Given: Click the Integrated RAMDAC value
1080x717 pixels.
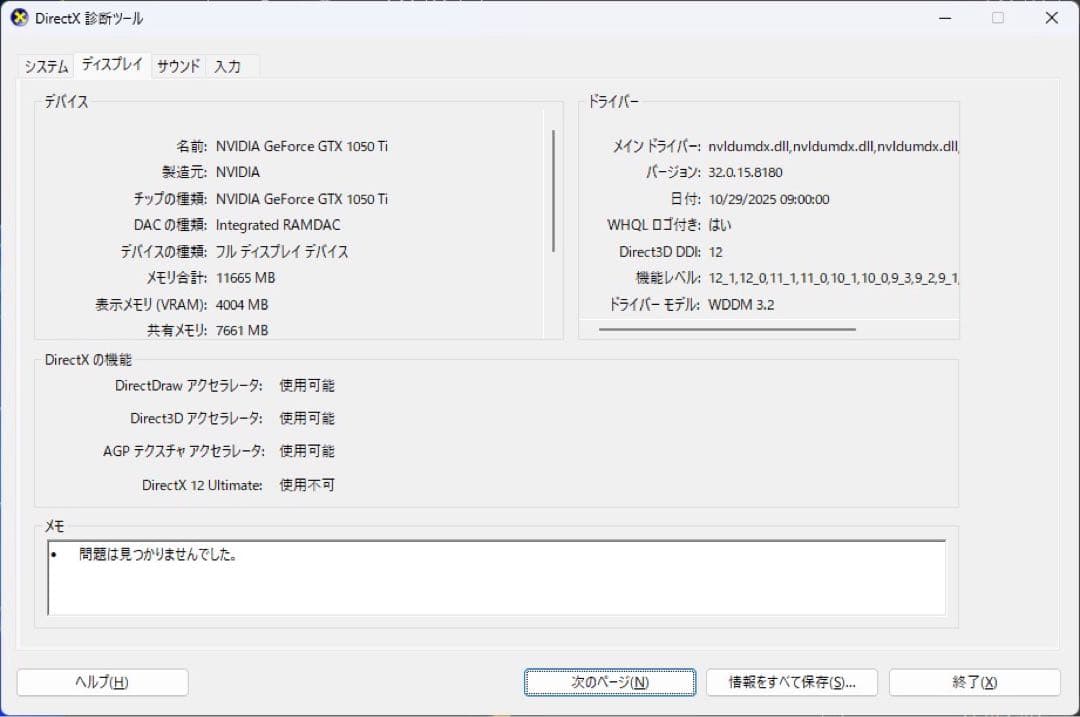Looking at the screenshot, I should [278, 225].
